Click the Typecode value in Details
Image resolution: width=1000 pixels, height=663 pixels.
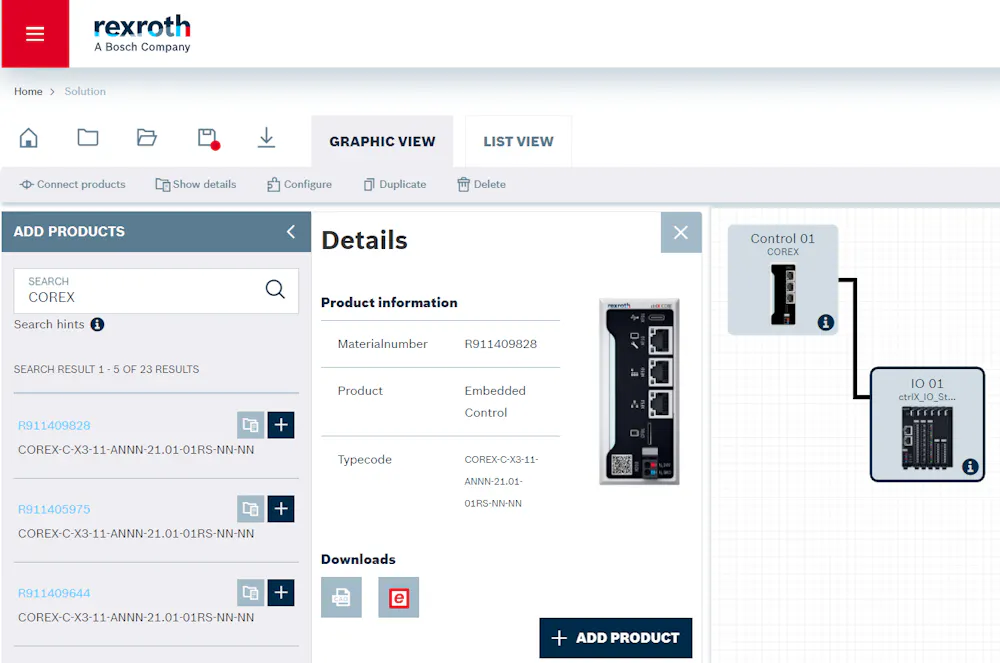pyautogui.click(x=501, y=481)
